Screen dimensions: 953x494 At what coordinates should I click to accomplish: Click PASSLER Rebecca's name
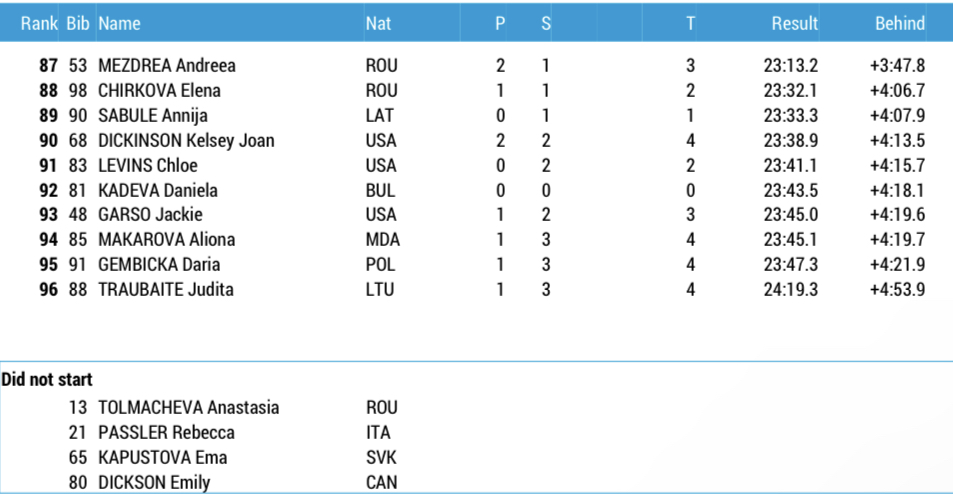(166, 433)
